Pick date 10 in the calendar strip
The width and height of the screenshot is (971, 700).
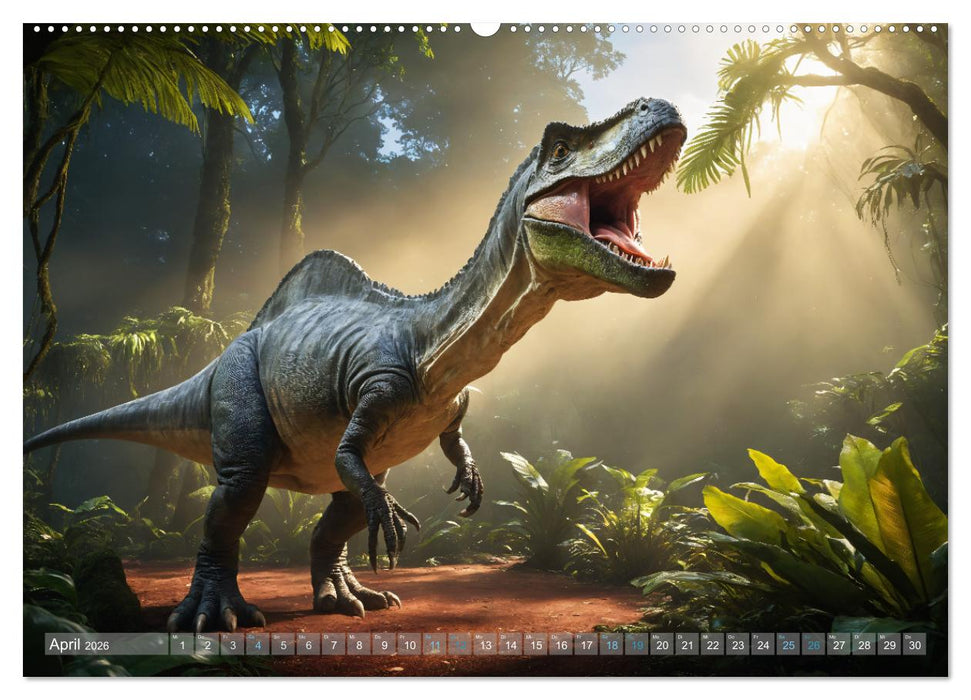point(409,645)
